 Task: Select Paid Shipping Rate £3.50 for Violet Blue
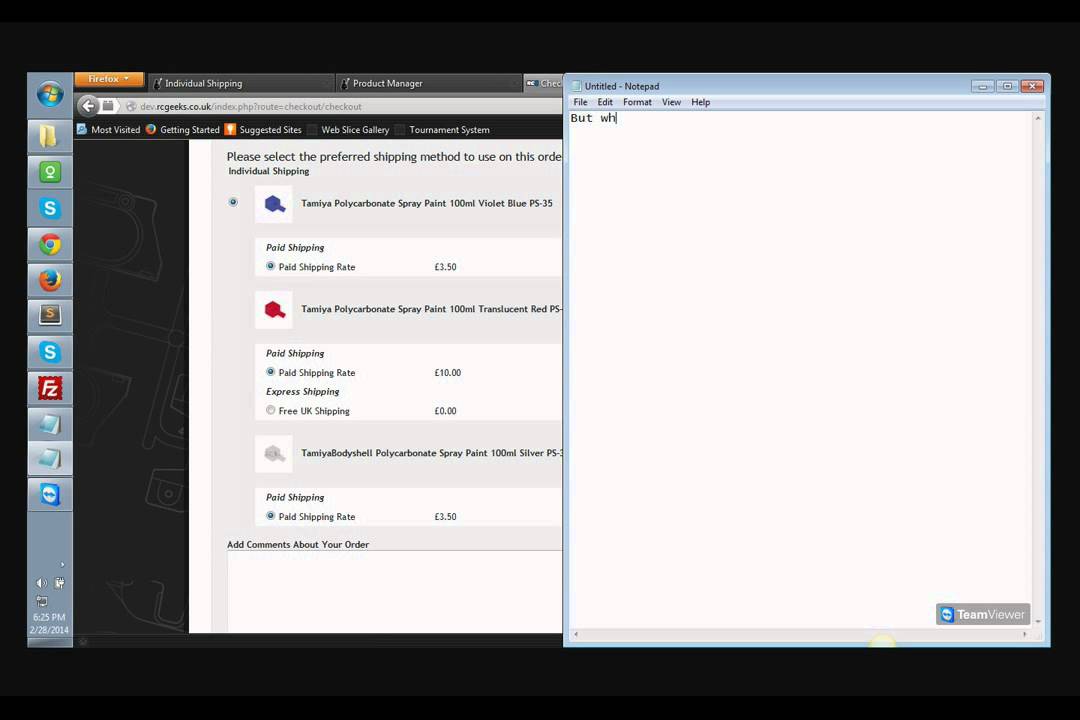pyautogui.click(x=270, y=266)
